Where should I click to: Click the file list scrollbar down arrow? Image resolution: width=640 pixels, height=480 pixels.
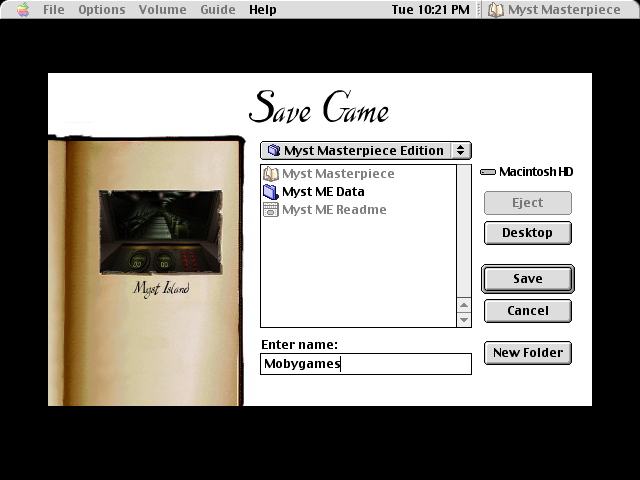pyautogui.click(x=463, y=320)
